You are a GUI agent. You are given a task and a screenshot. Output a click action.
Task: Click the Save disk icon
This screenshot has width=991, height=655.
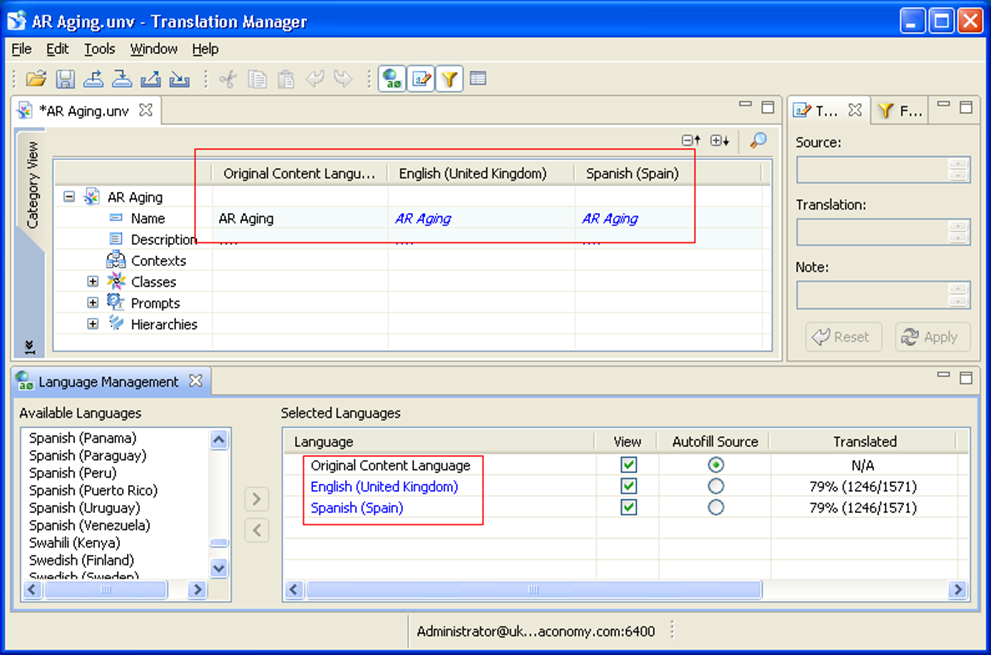click(65, 79)
